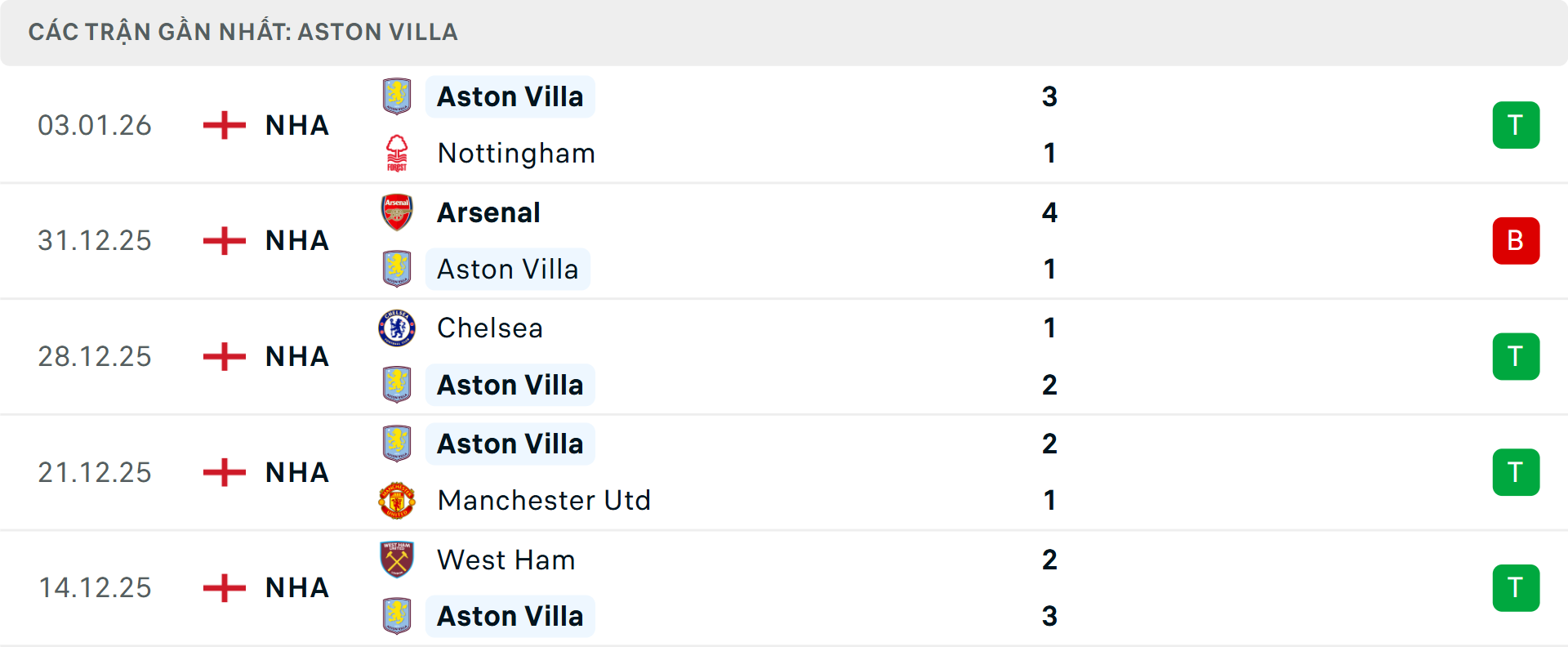Click the Nottingham Forest logo
1568x647 pixels.
[x=398, y=153]
